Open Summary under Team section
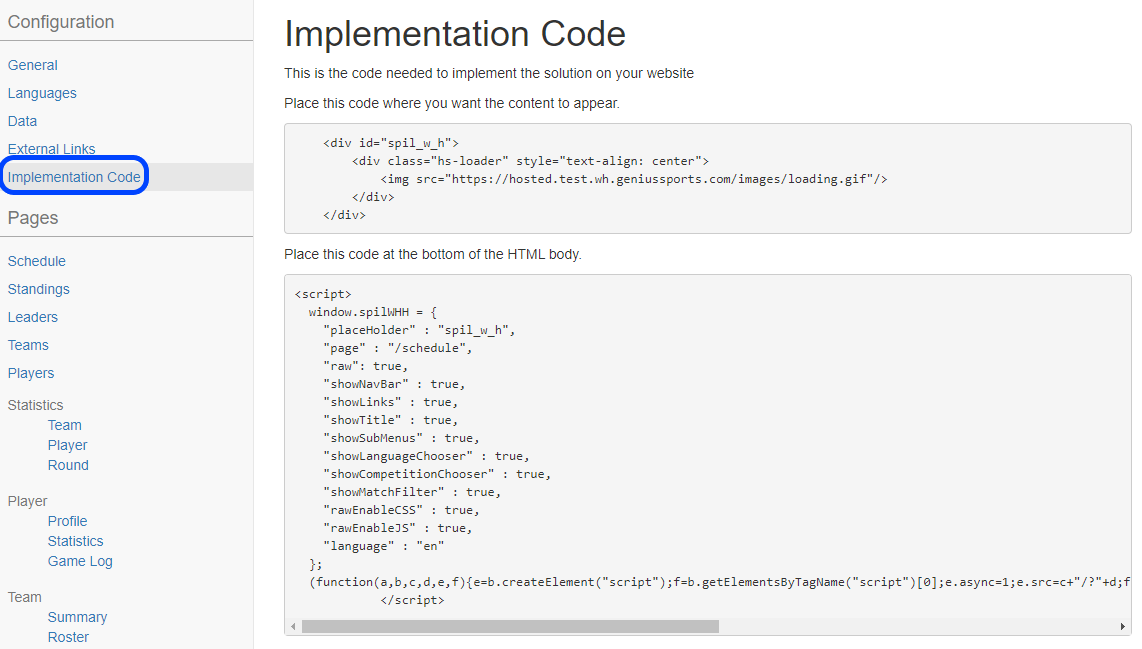The width and height of the screenshot is (1142, 649). tap(77, 618)
